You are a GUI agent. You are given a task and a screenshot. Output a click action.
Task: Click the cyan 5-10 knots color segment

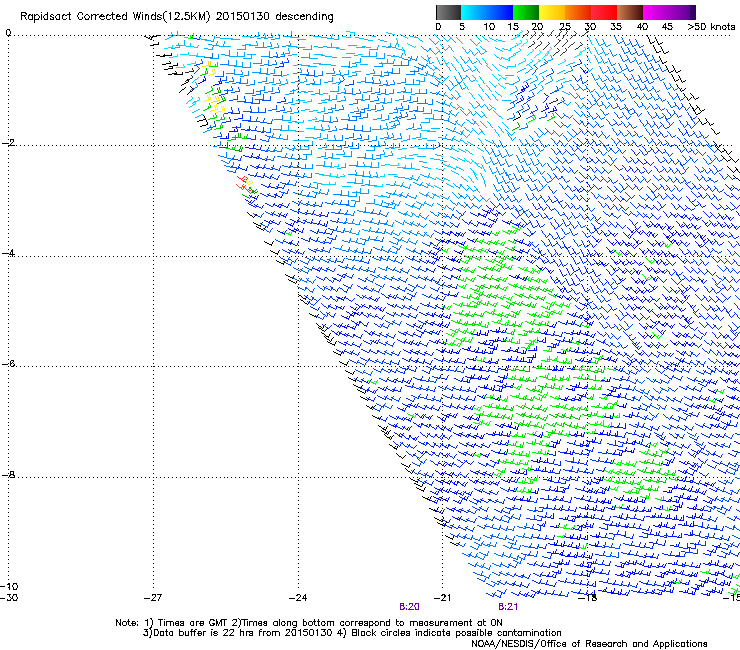coord(474,12)
